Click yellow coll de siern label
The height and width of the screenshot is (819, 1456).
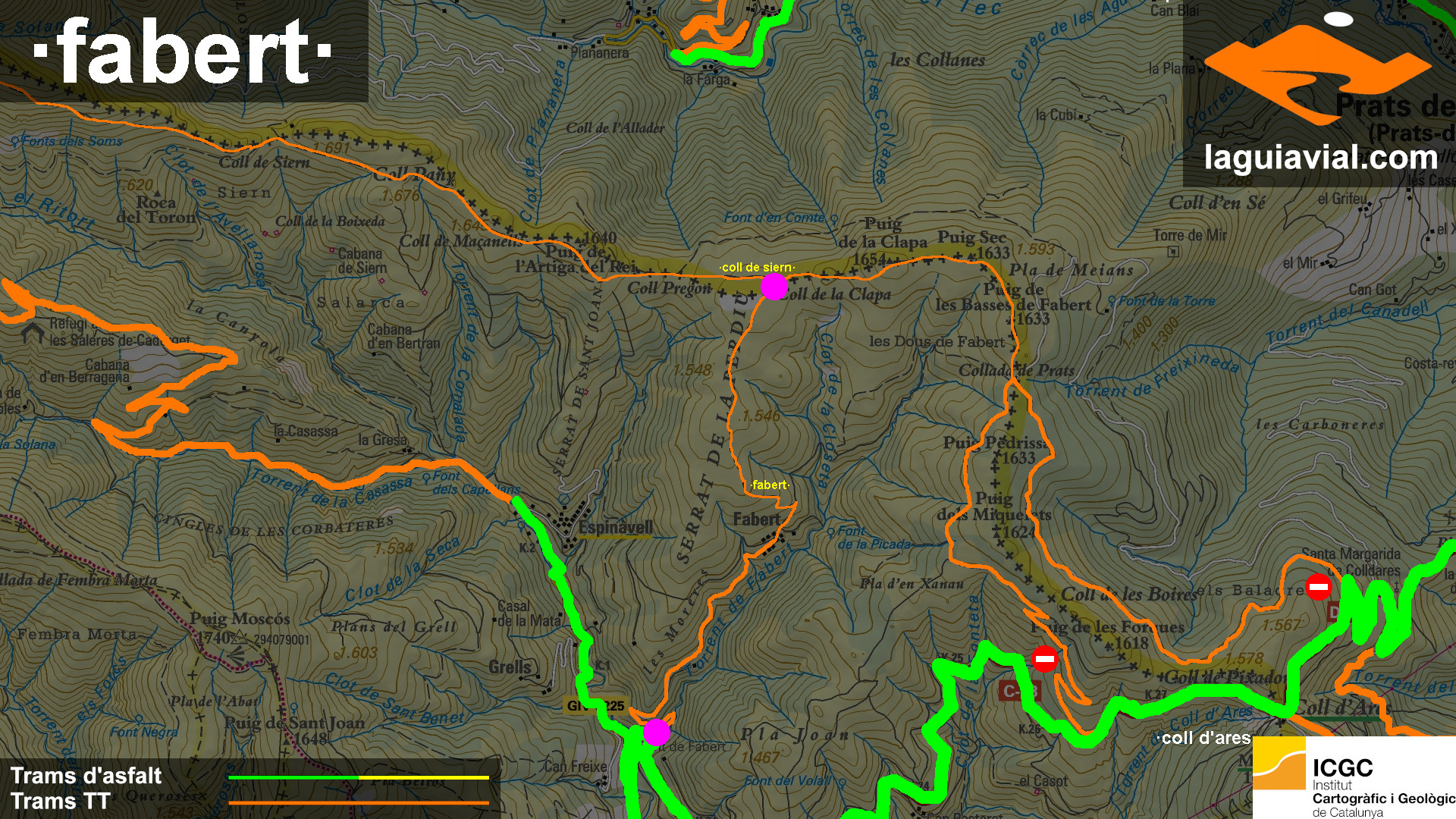pos(756,267)
